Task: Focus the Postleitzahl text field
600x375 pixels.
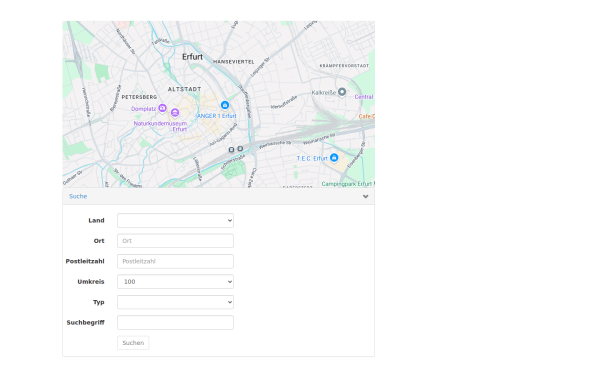Action: (x=175, y=261)
